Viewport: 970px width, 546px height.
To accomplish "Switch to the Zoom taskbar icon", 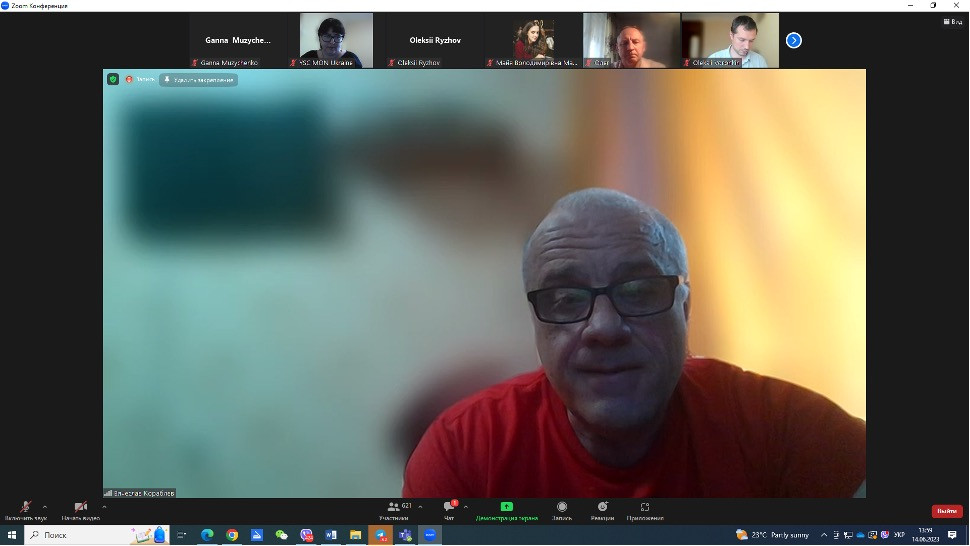I will 430,535.
